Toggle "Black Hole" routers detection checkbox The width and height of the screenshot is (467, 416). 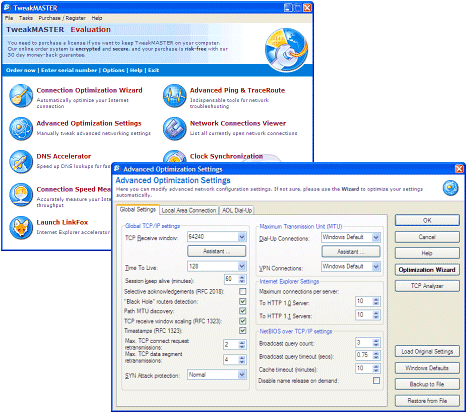(243, 302)
